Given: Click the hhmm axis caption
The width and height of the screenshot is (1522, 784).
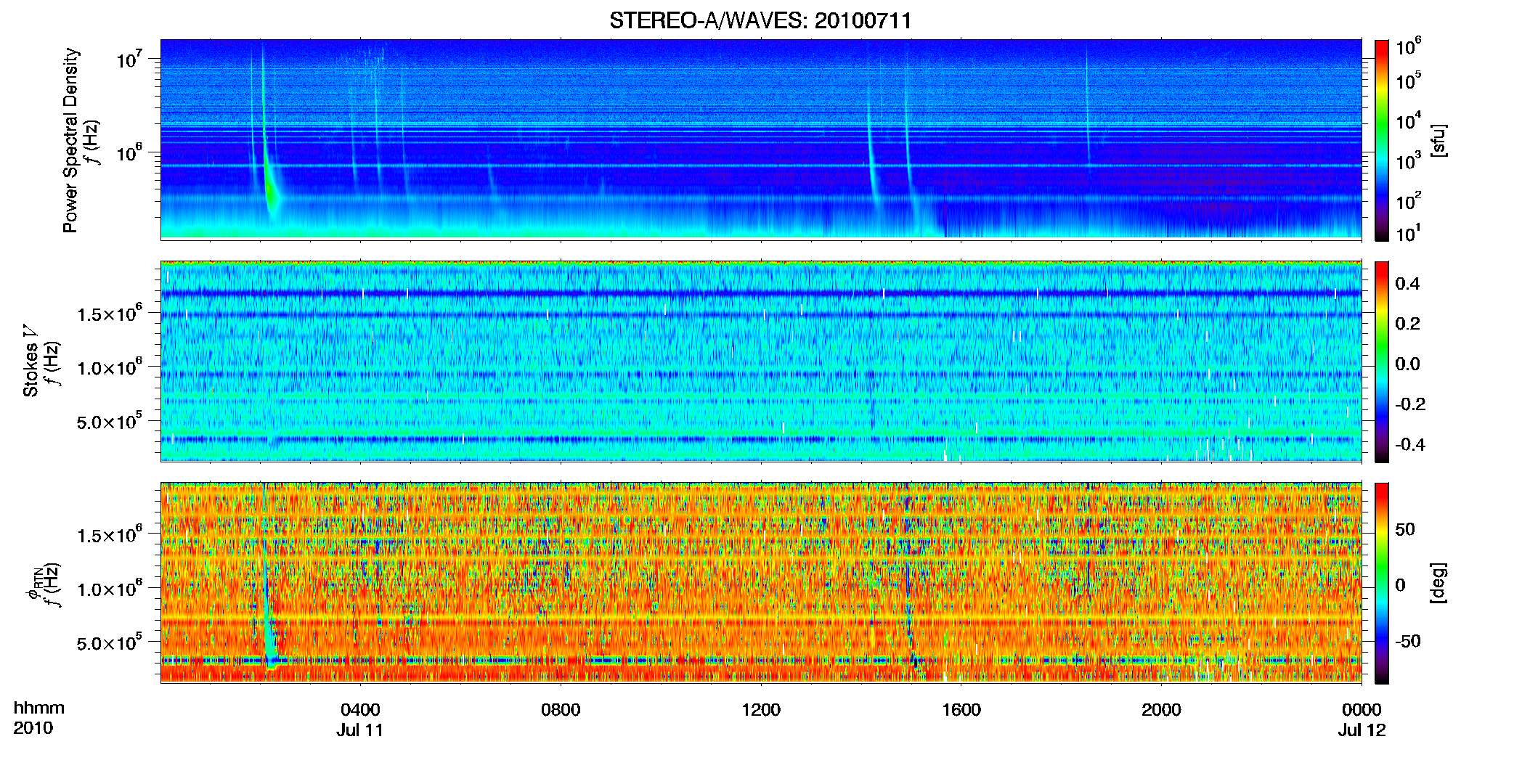Looking at the screenshot, I should point(39,708).
